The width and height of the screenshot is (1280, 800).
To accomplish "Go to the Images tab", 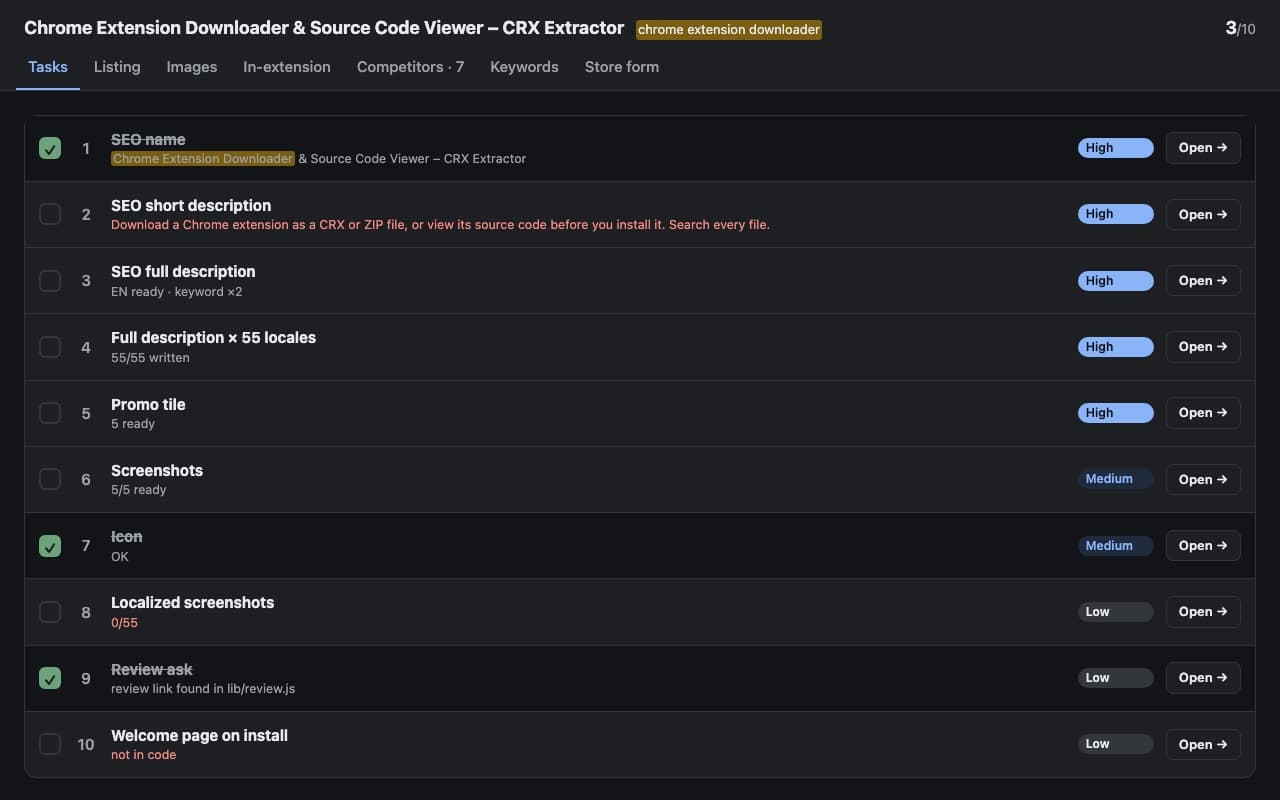I will tap(192, 67).
